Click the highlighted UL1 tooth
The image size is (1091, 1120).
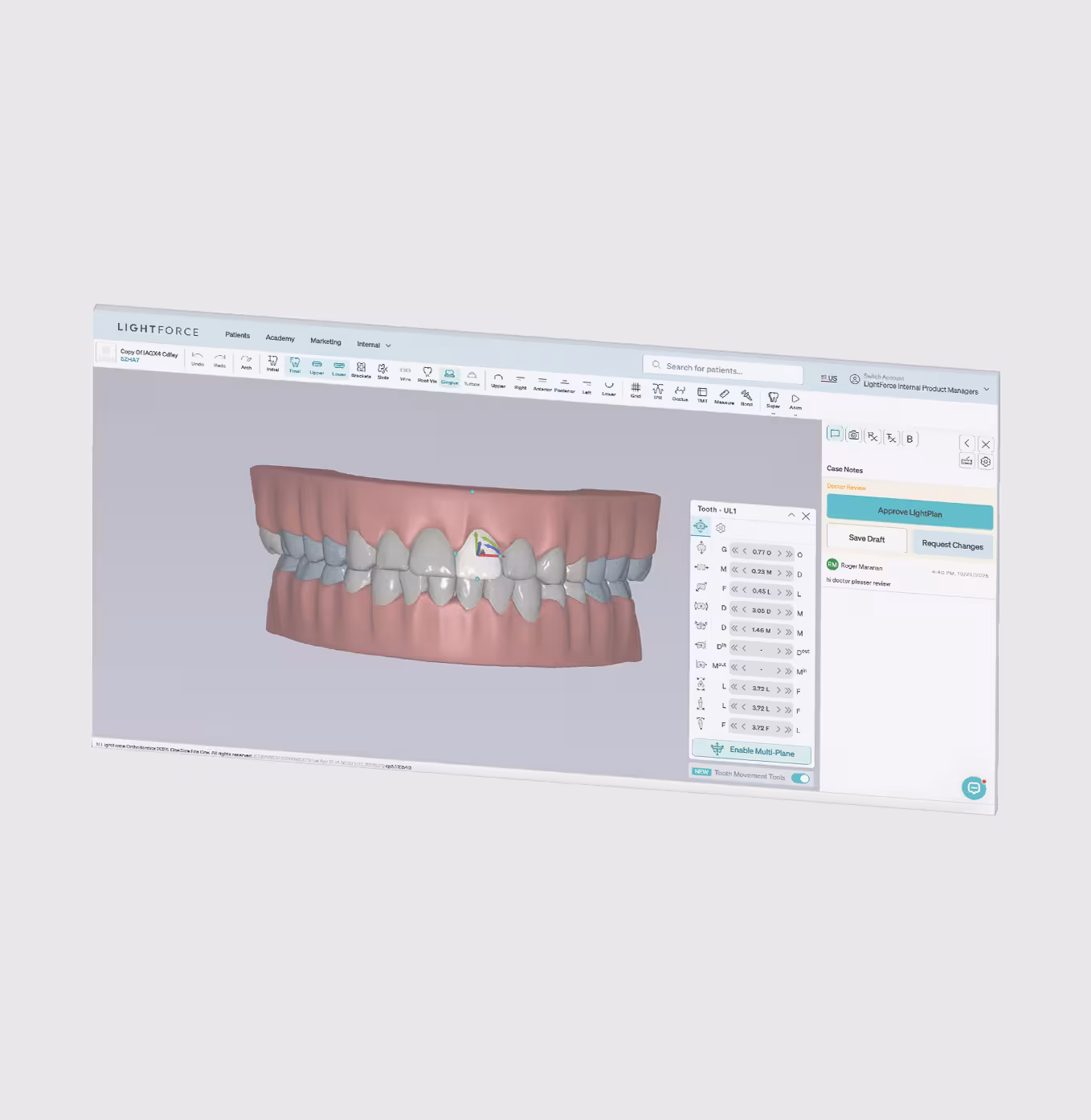click(478, 556)
